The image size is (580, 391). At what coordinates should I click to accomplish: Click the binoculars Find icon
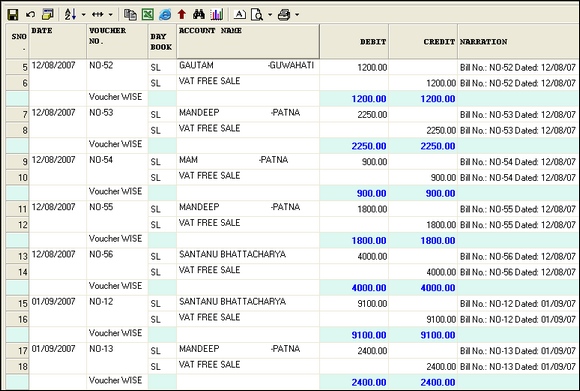[199, 15]
